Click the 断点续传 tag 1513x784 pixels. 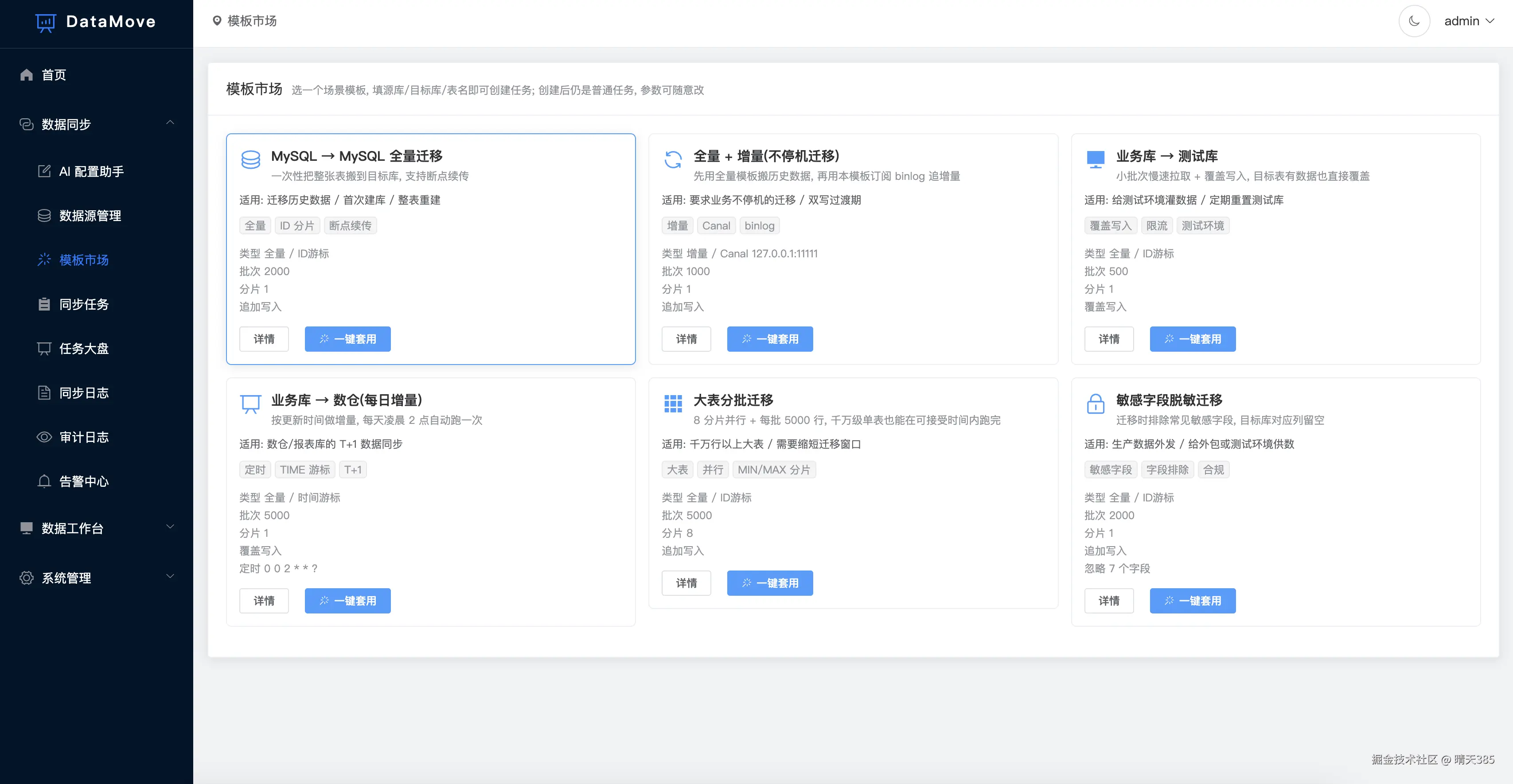[350, 226]
